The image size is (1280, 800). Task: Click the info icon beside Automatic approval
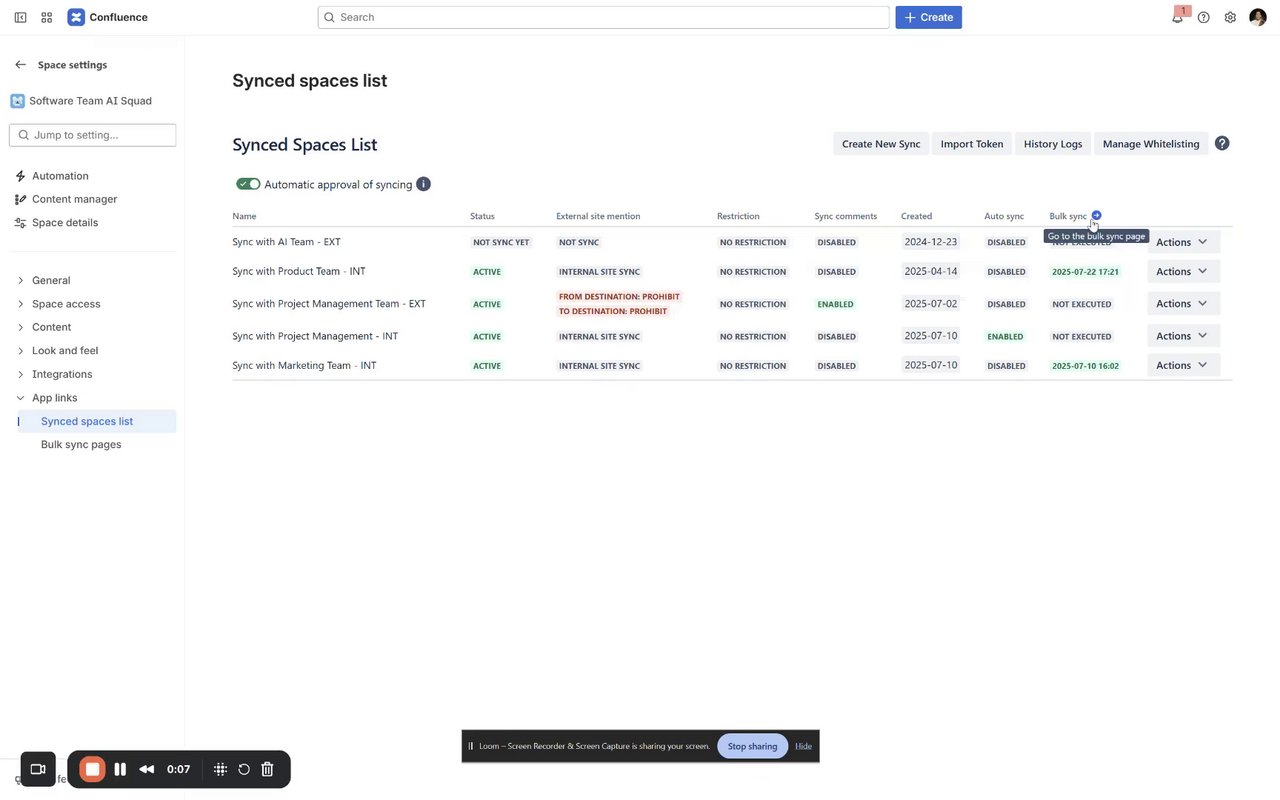coord(423,184)
